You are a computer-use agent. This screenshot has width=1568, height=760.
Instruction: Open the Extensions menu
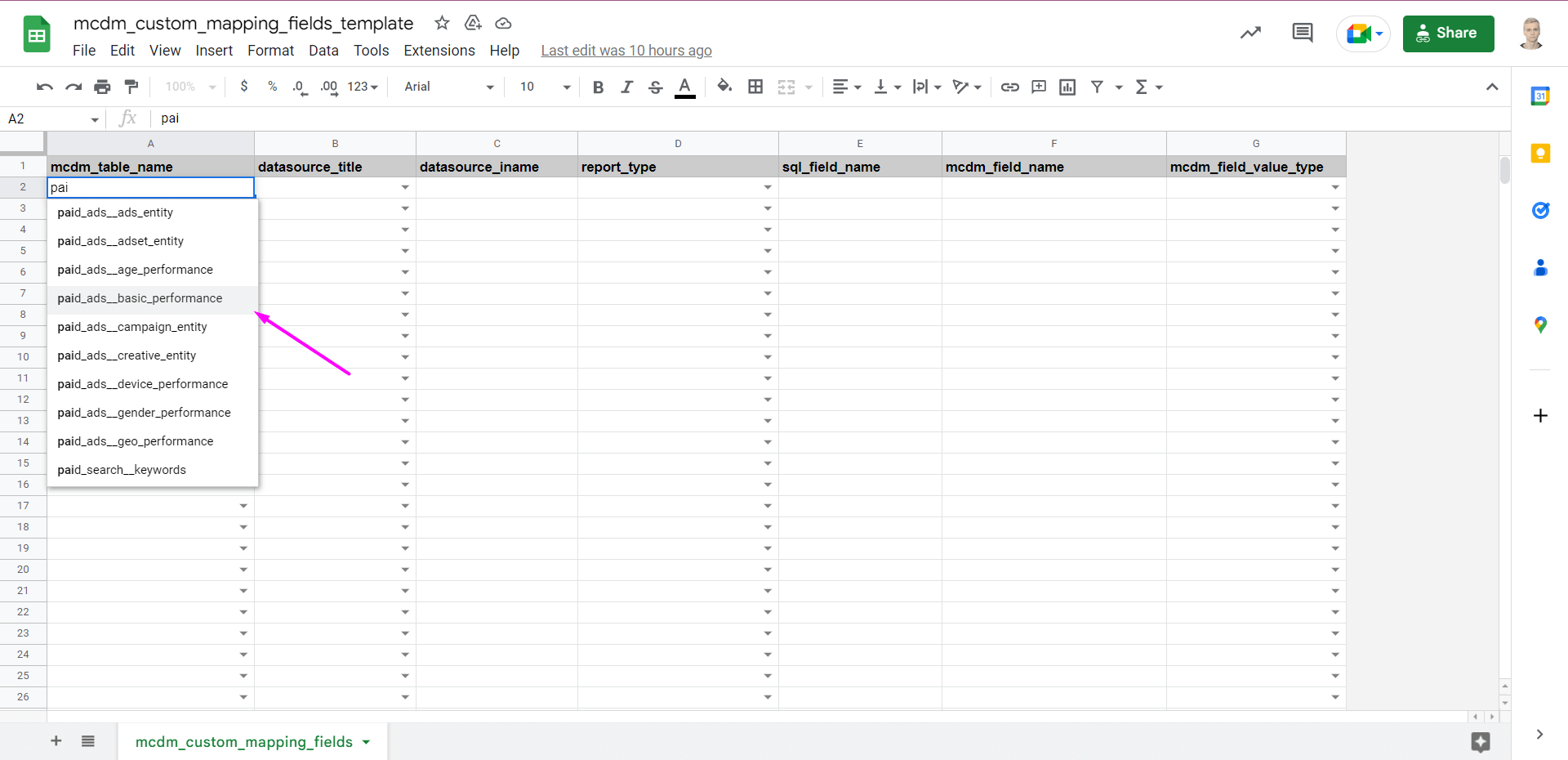pyautogui.click(x=439, y=50)
